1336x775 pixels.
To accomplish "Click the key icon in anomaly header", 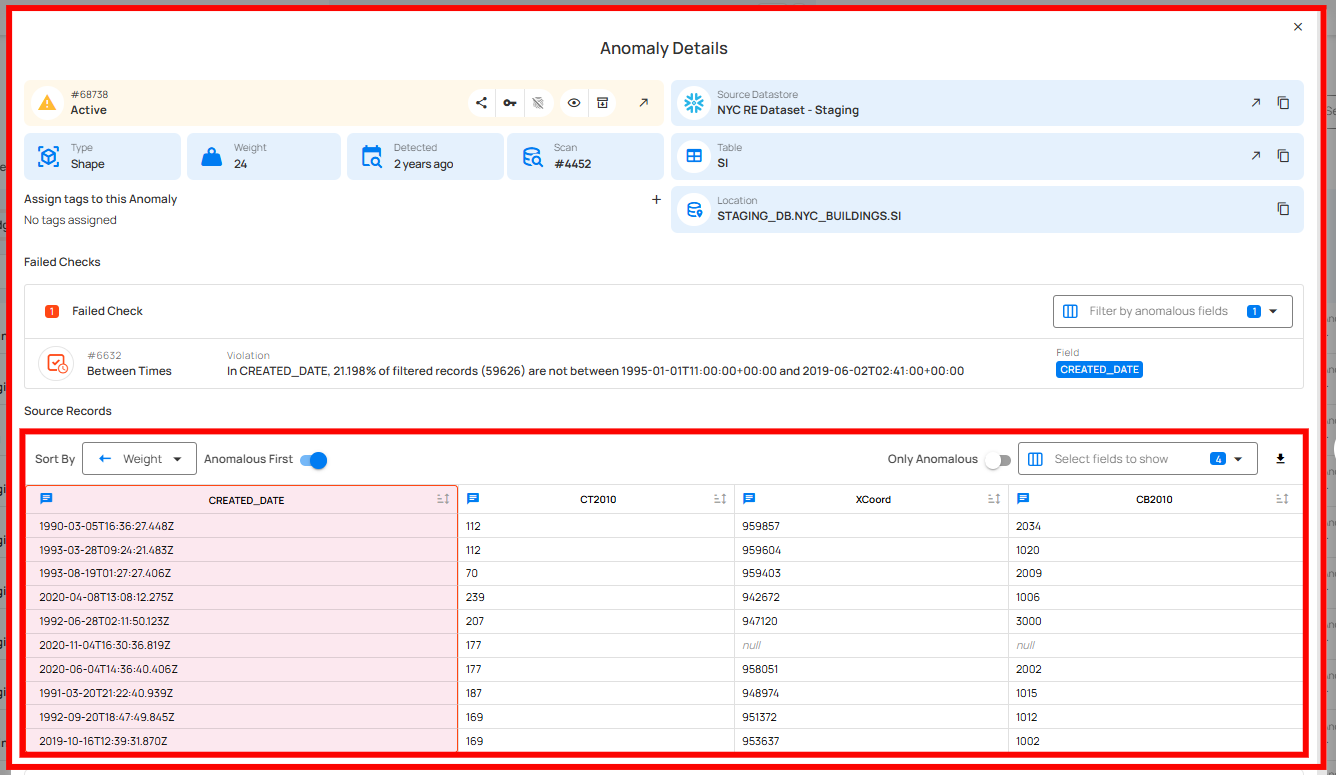I will tap(510, 103).
